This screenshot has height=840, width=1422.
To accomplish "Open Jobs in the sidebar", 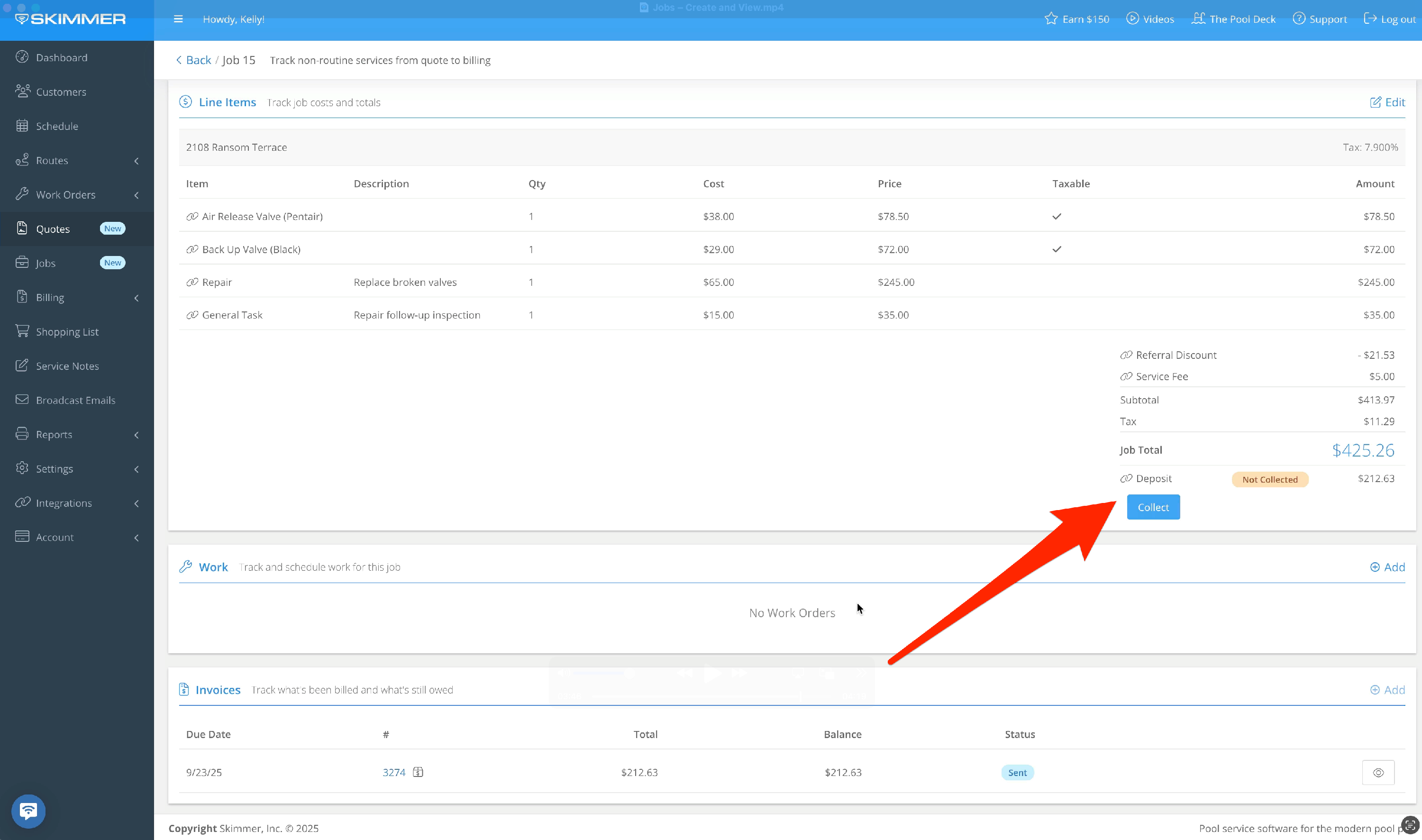I will pyautogui.click(x=46, y=263).
